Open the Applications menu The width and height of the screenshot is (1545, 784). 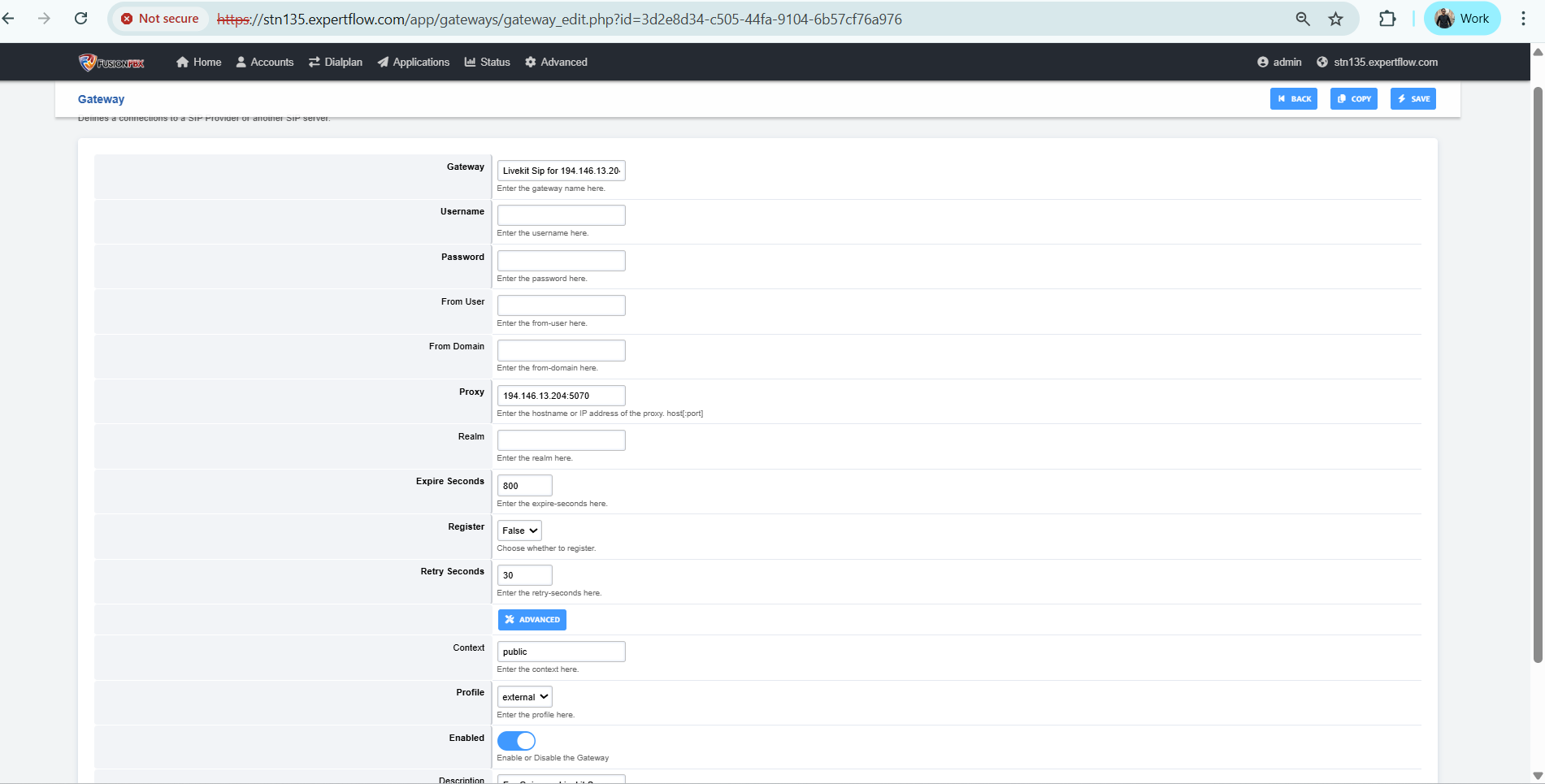pos(413,63)
